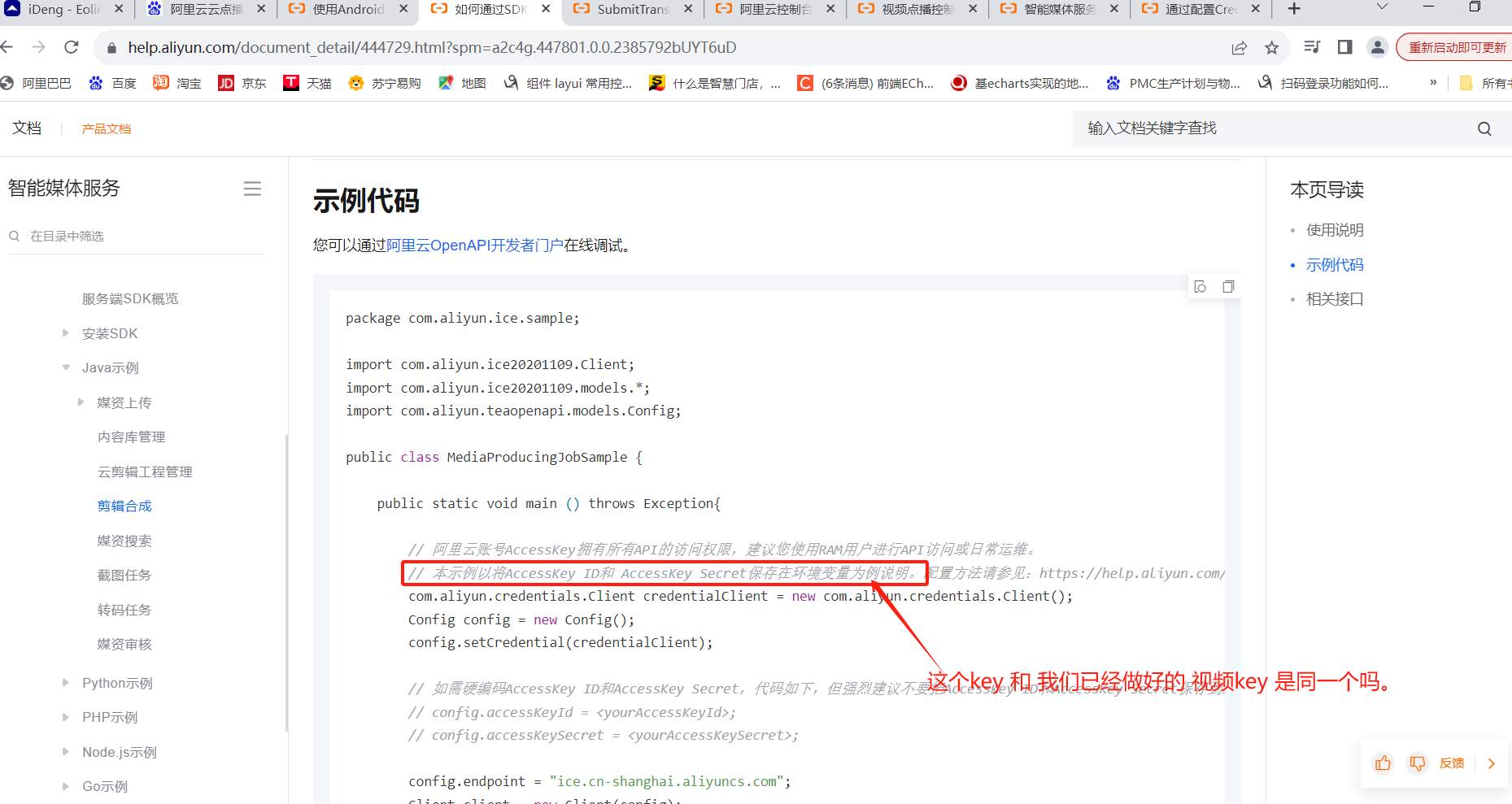The width and height of the screenshot is (1512, 804).
Task: Give a thumbs down to this document
Action: tap(1418, 763)
